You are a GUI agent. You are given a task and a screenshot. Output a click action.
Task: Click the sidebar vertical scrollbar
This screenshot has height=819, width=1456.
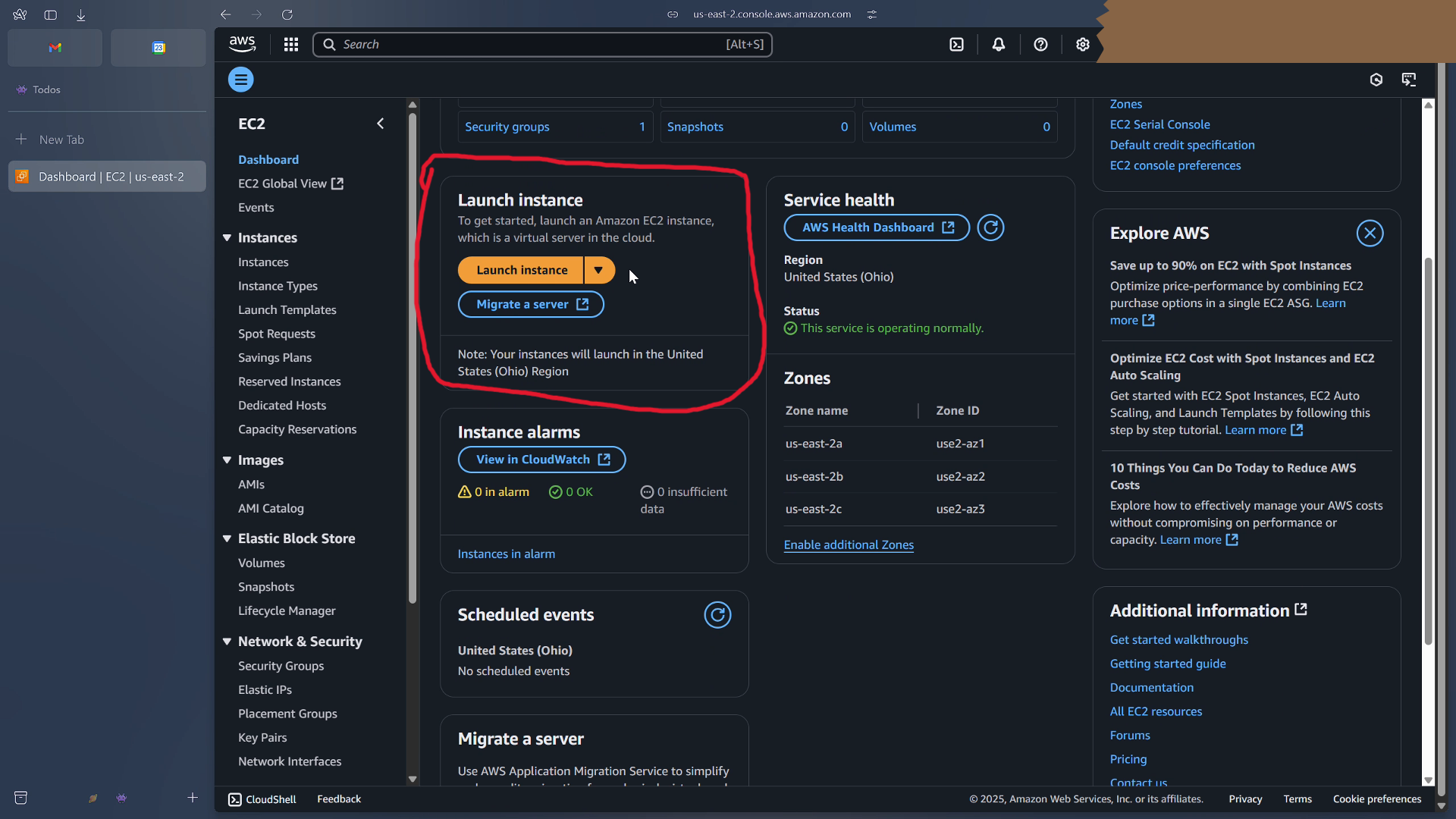pyautogui.click(x=413, y=359)
